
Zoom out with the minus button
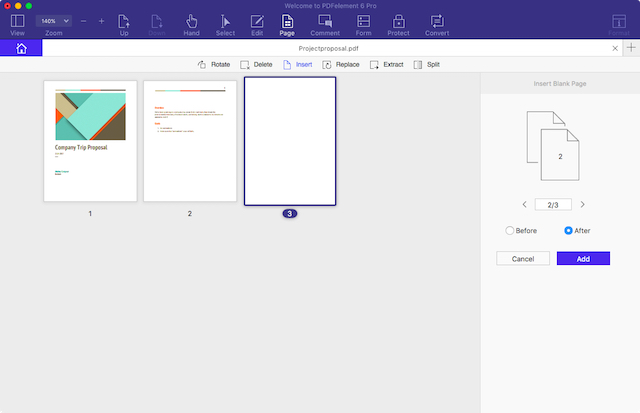click(x=83, y=21)
